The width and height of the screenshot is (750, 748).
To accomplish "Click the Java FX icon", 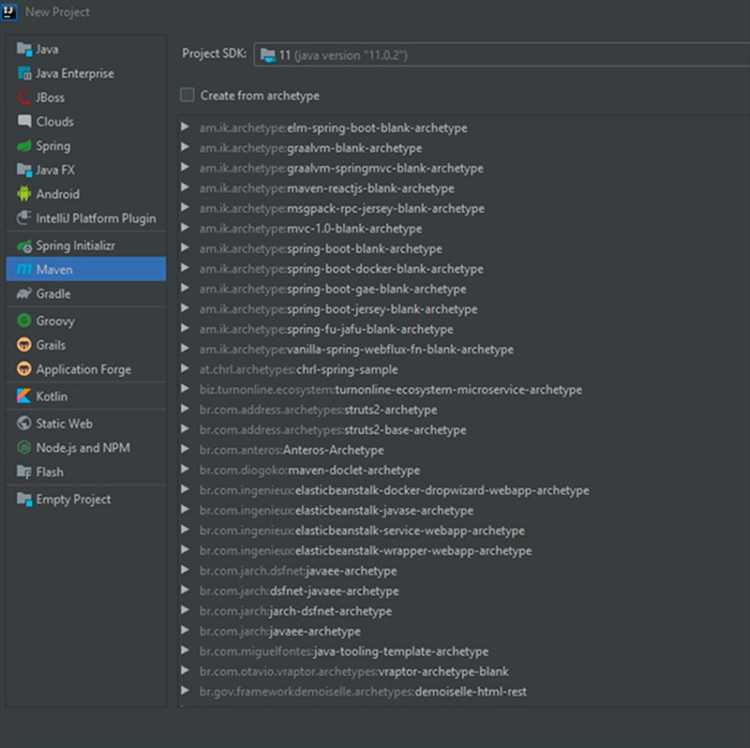I will click(x=24, y=170).
